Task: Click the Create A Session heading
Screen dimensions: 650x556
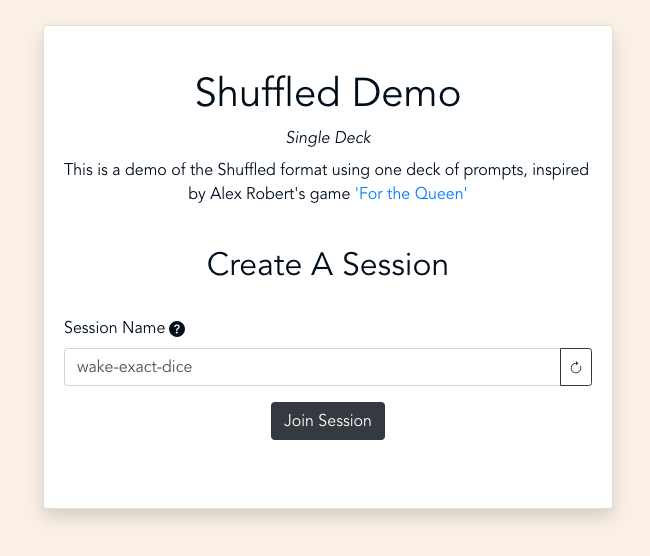Action: click(328, 265)
